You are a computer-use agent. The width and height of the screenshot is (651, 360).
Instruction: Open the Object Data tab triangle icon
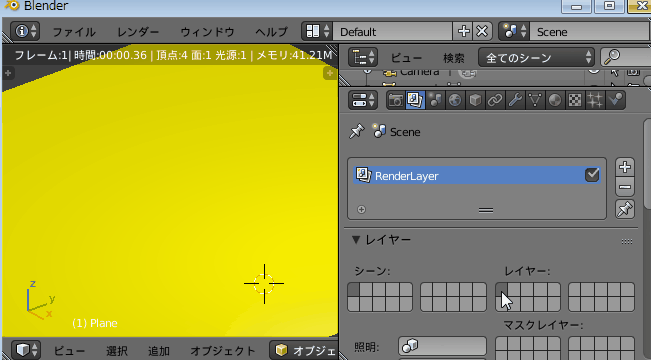point(535,100)
